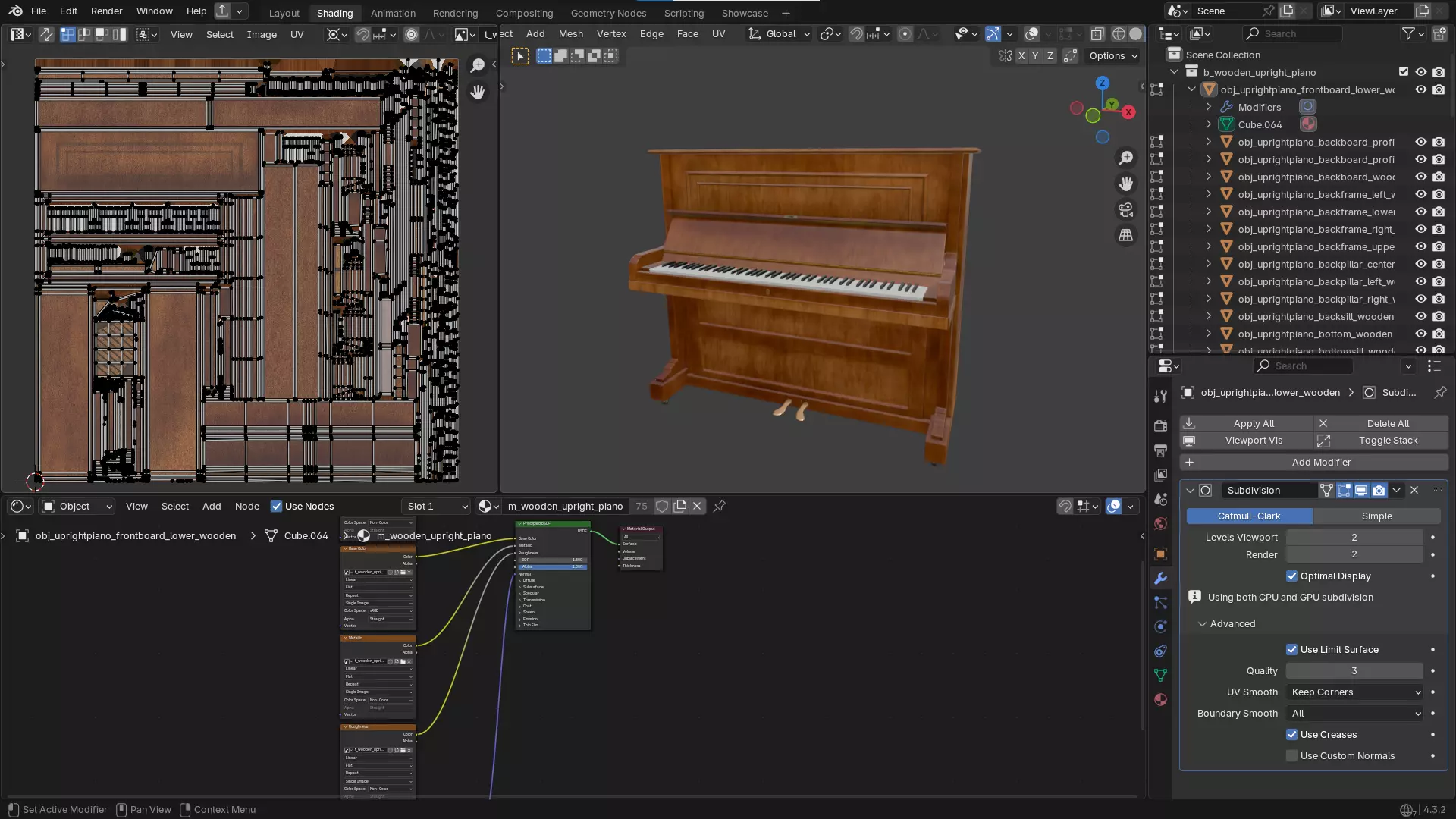
Task: Click the Apply All button
Action: click(x=1246, y=423)
